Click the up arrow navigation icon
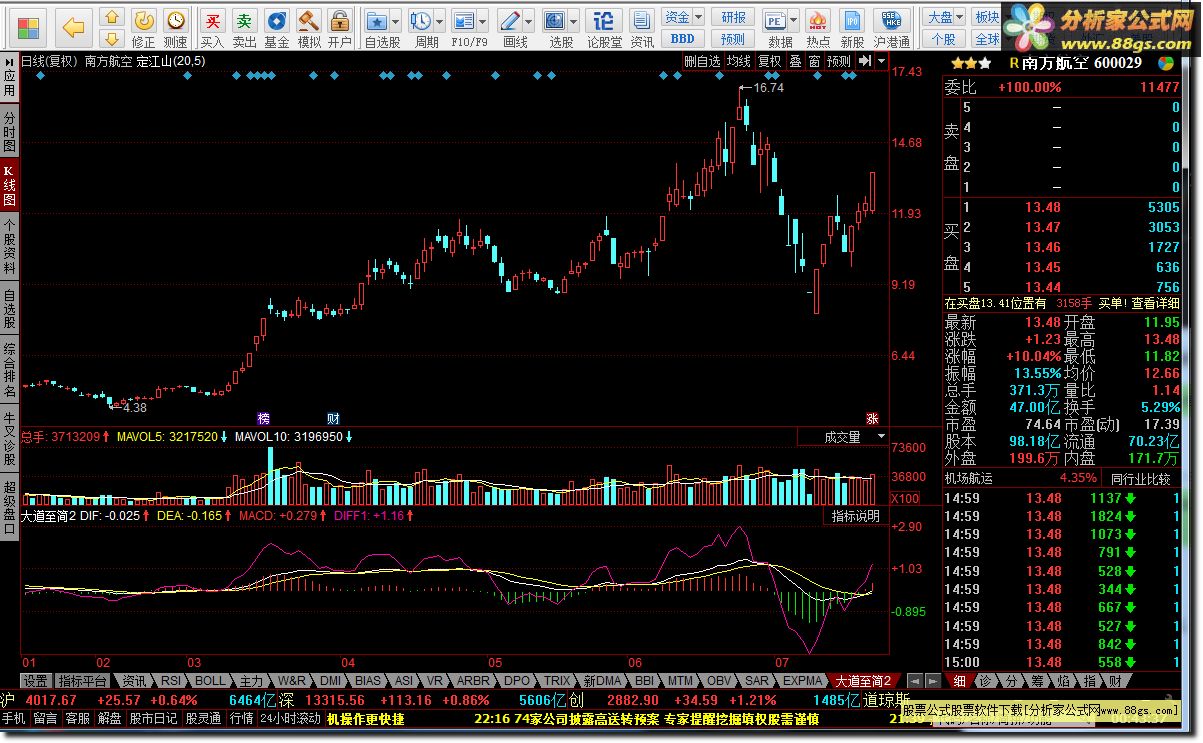 (x=113, y=17)
